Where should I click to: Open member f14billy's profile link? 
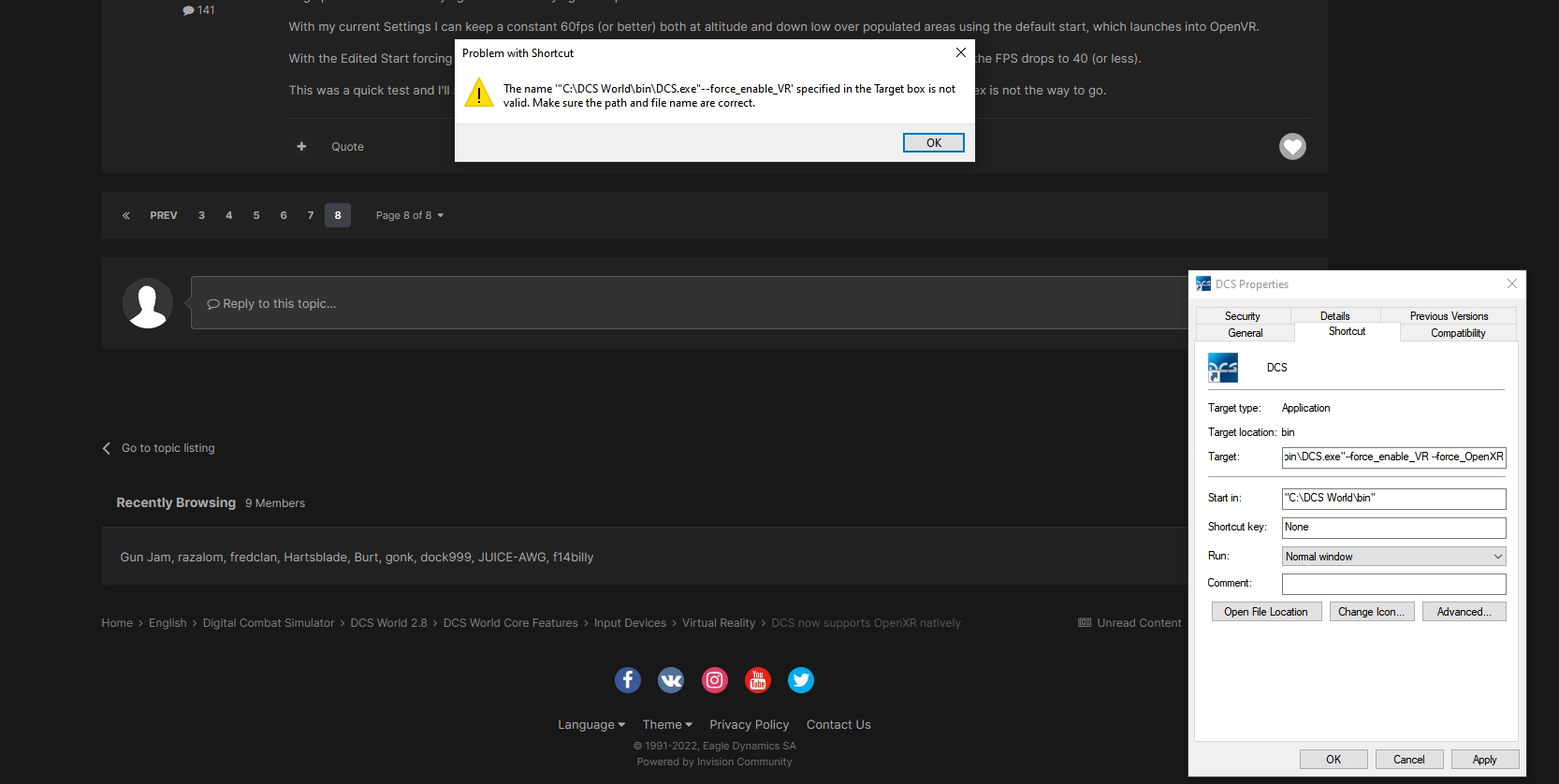pyautogui.click(x=573, y=557)
